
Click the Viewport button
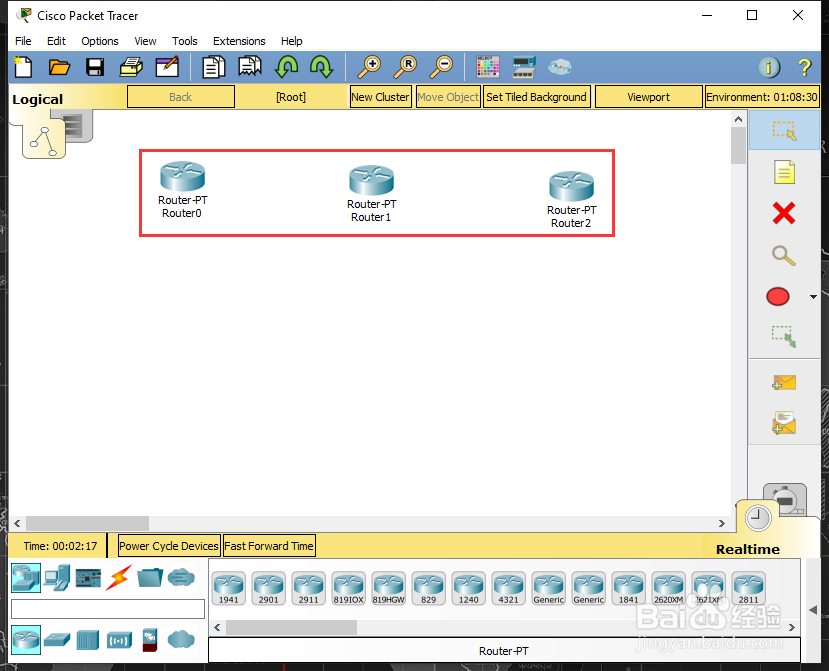(648, 97)
